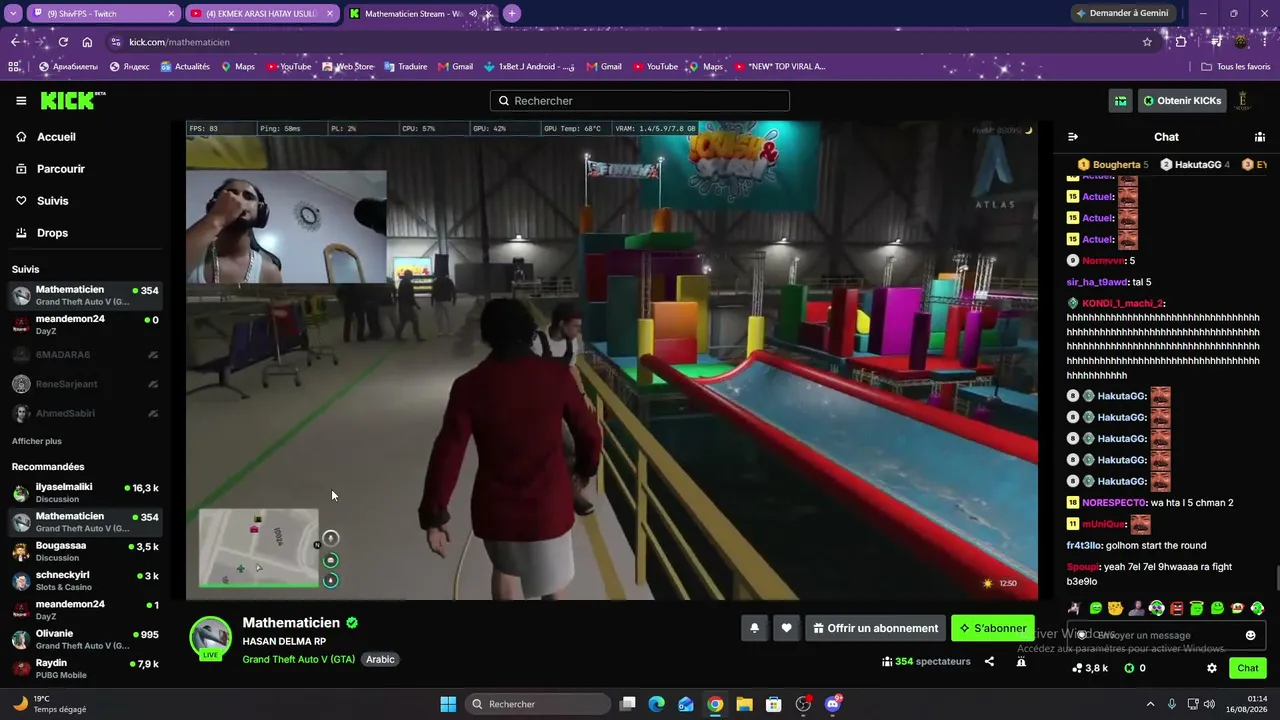The height and width of the screenshot is (720, 1280).
Task: Send message with green Chat button
Action: click(1248, 668)
